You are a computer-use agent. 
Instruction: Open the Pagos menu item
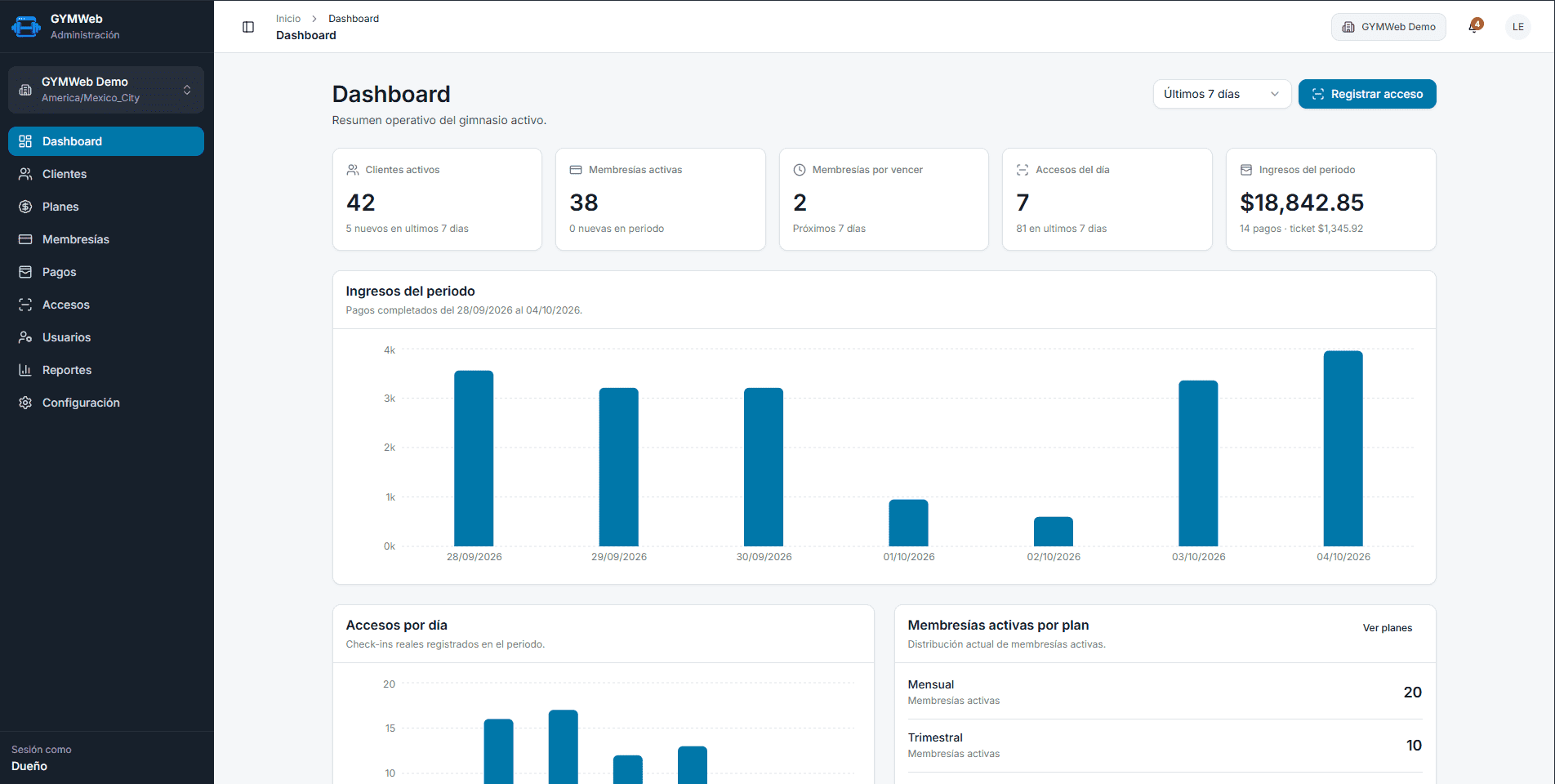click(x=106, y=272)
